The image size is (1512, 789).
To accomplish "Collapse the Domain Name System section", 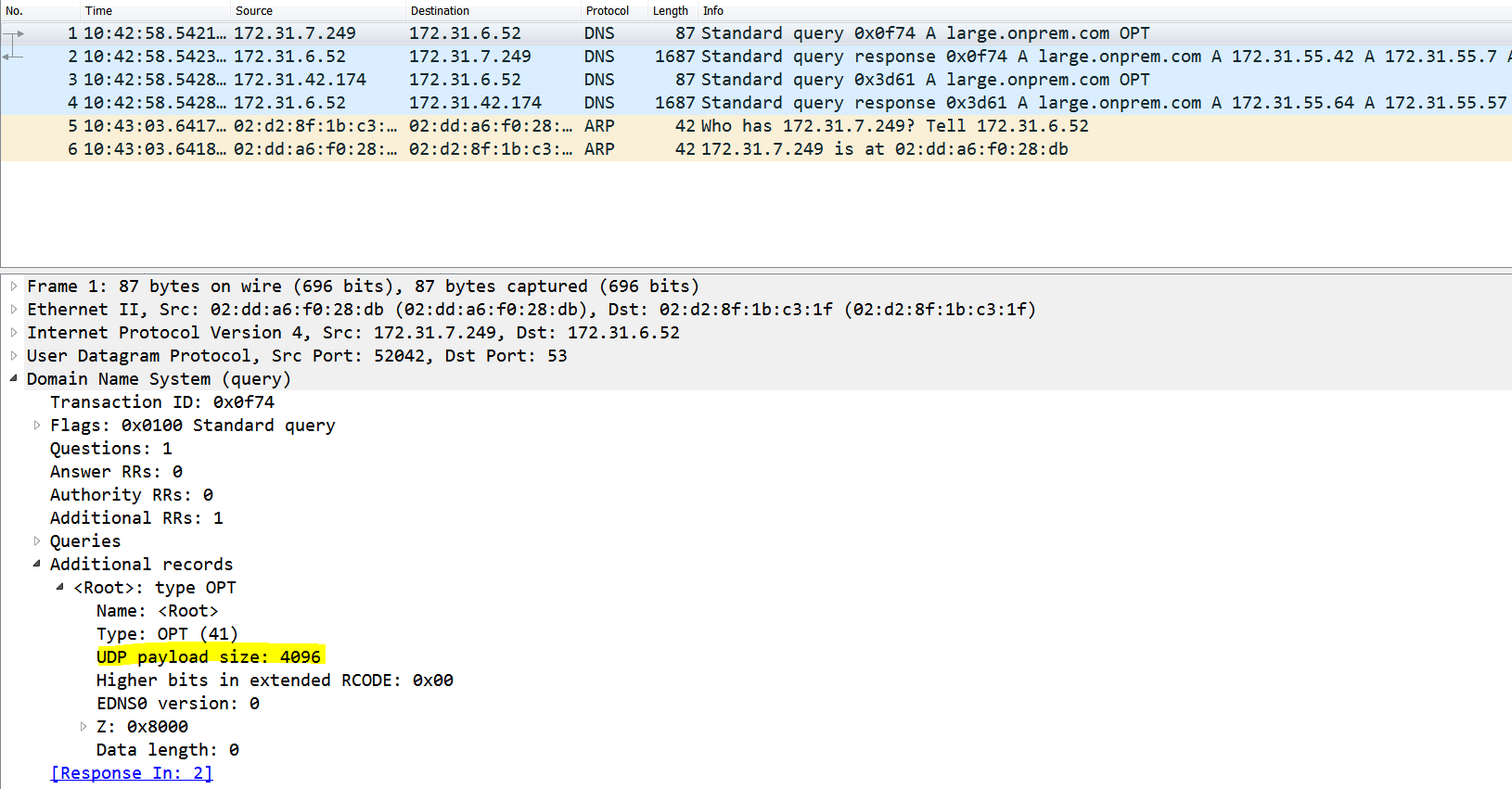I will (14, 378).
